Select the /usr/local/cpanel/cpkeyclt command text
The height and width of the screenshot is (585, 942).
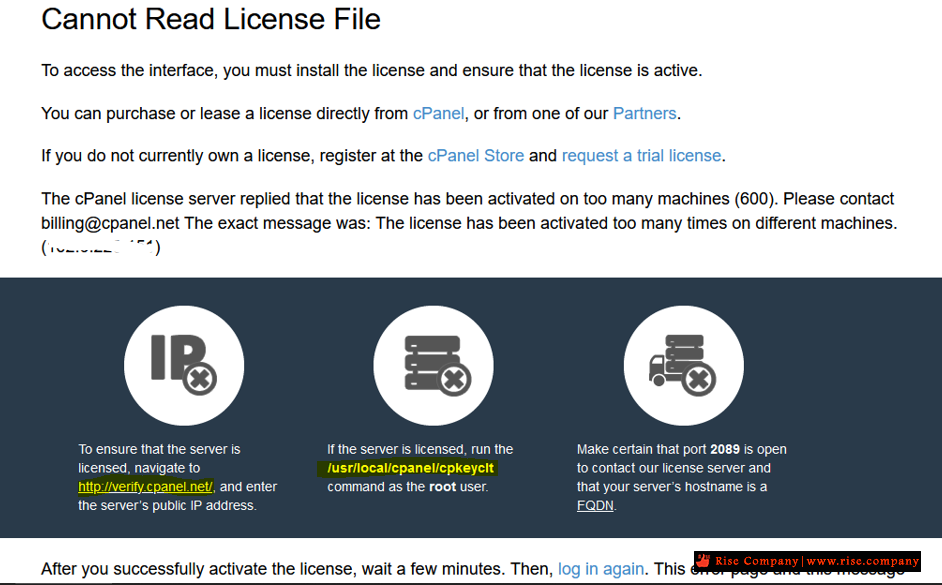pos(410,468)
